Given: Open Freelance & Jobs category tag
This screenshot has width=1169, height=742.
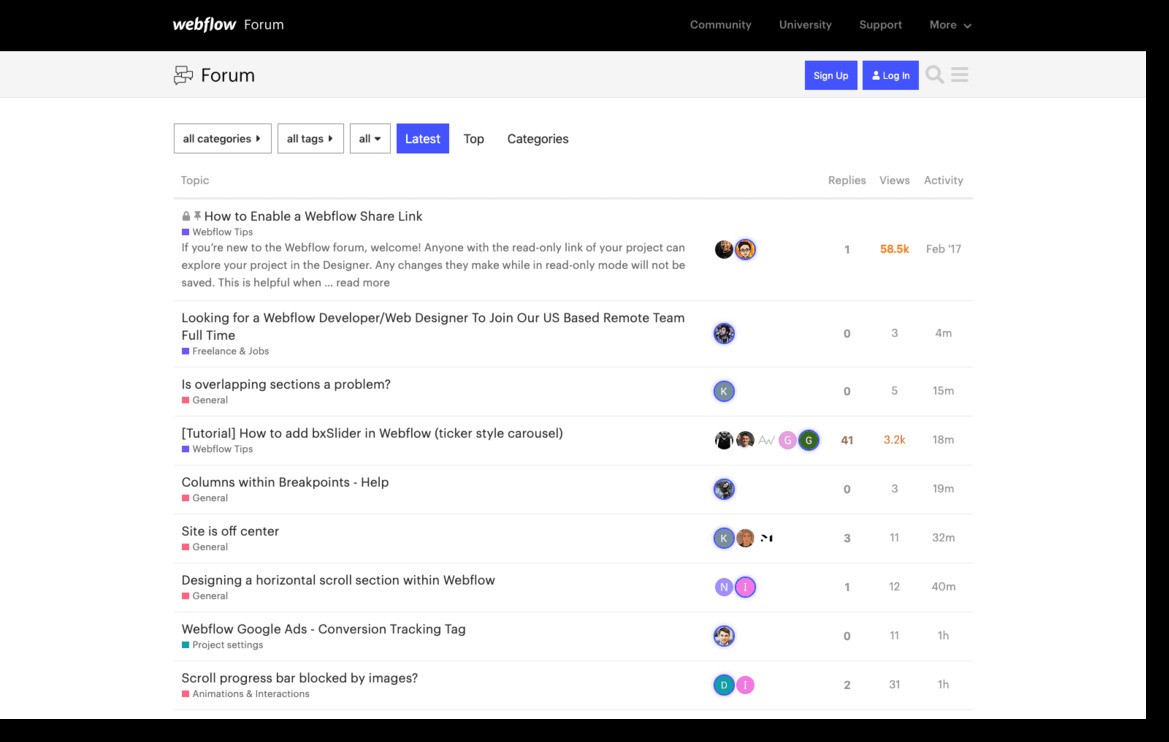Looking at the screenshot, I should (x=225, y=351).
